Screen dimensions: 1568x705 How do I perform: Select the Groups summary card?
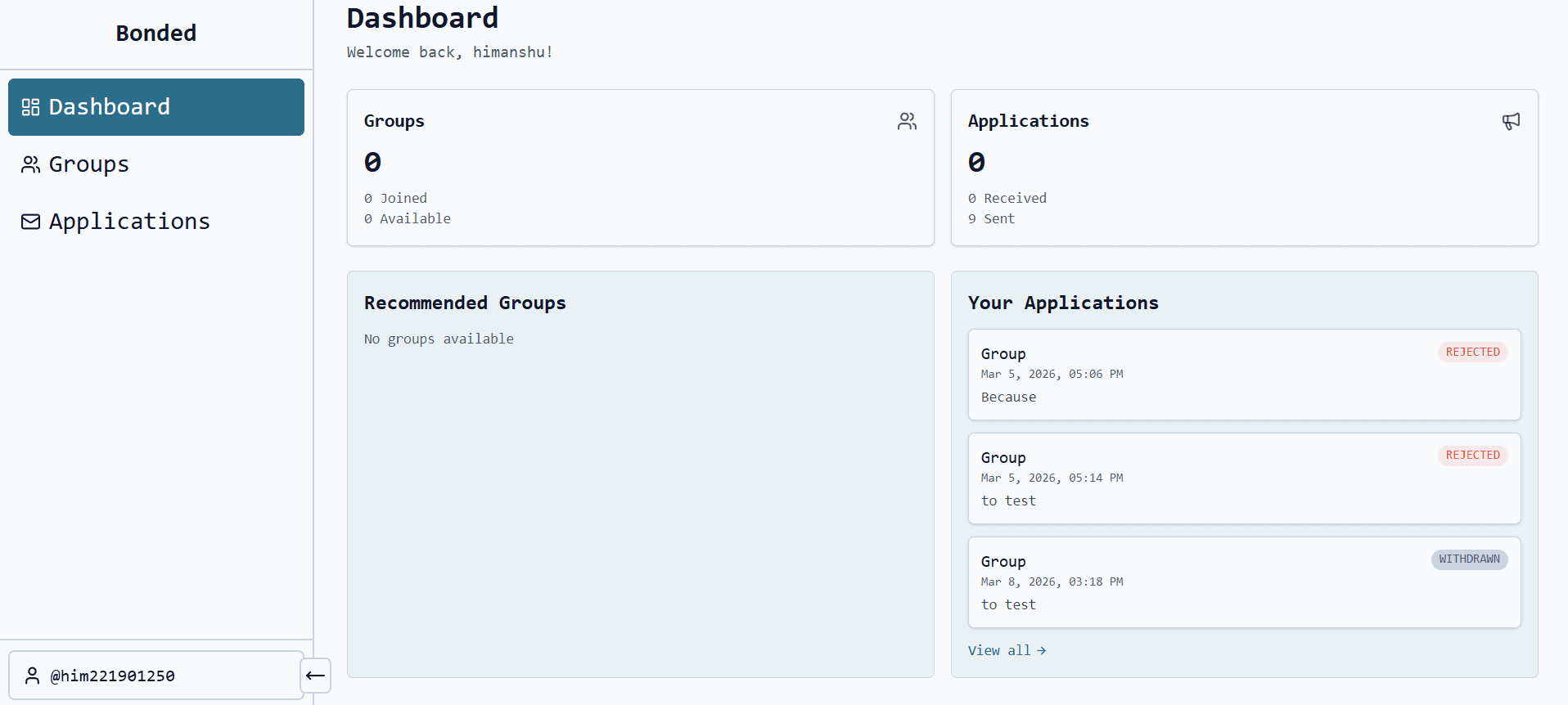(640, 168)
